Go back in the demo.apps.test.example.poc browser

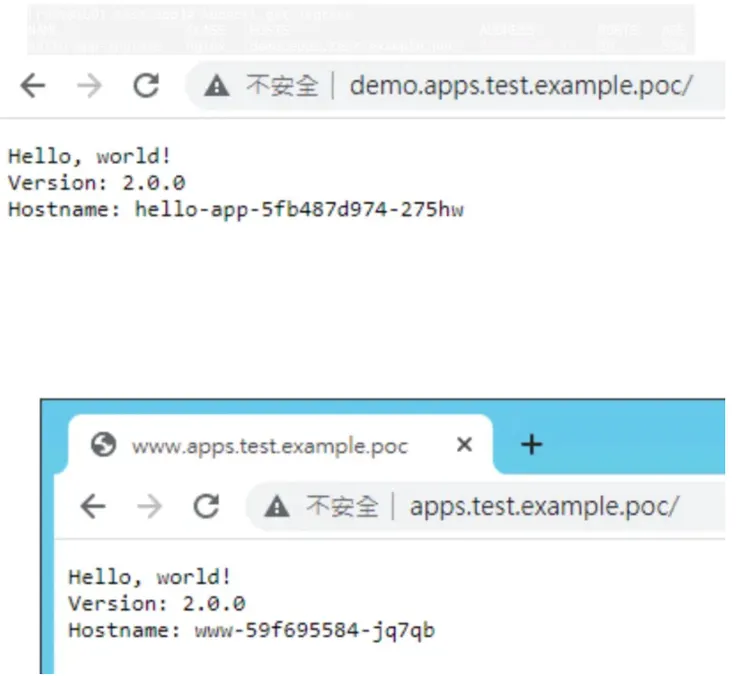coord(33,86)
